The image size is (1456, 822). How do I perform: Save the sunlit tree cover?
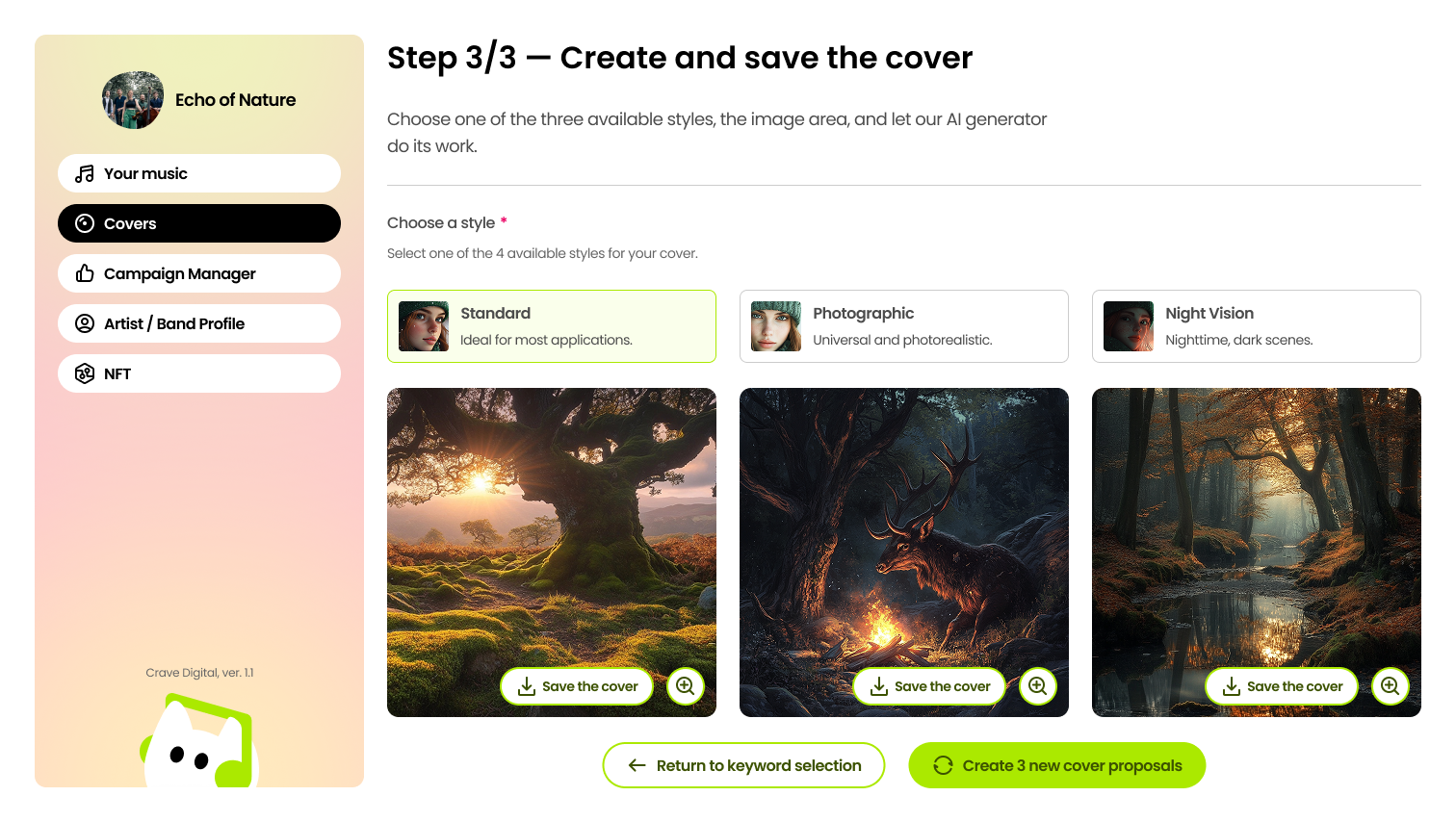(577, 686)
